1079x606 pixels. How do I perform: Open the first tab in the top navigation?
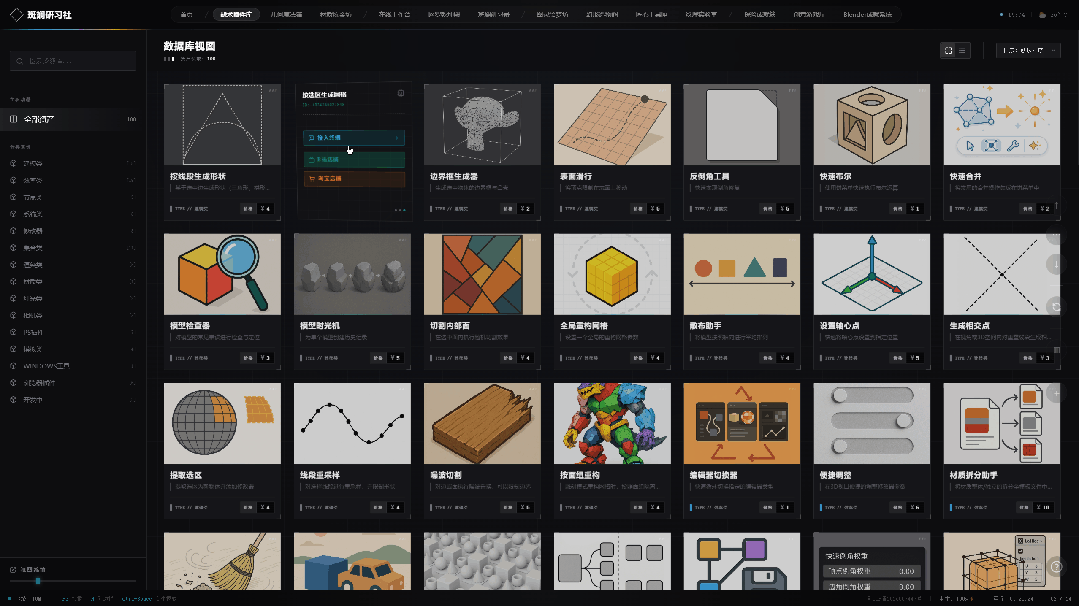[x=186, y=14]
